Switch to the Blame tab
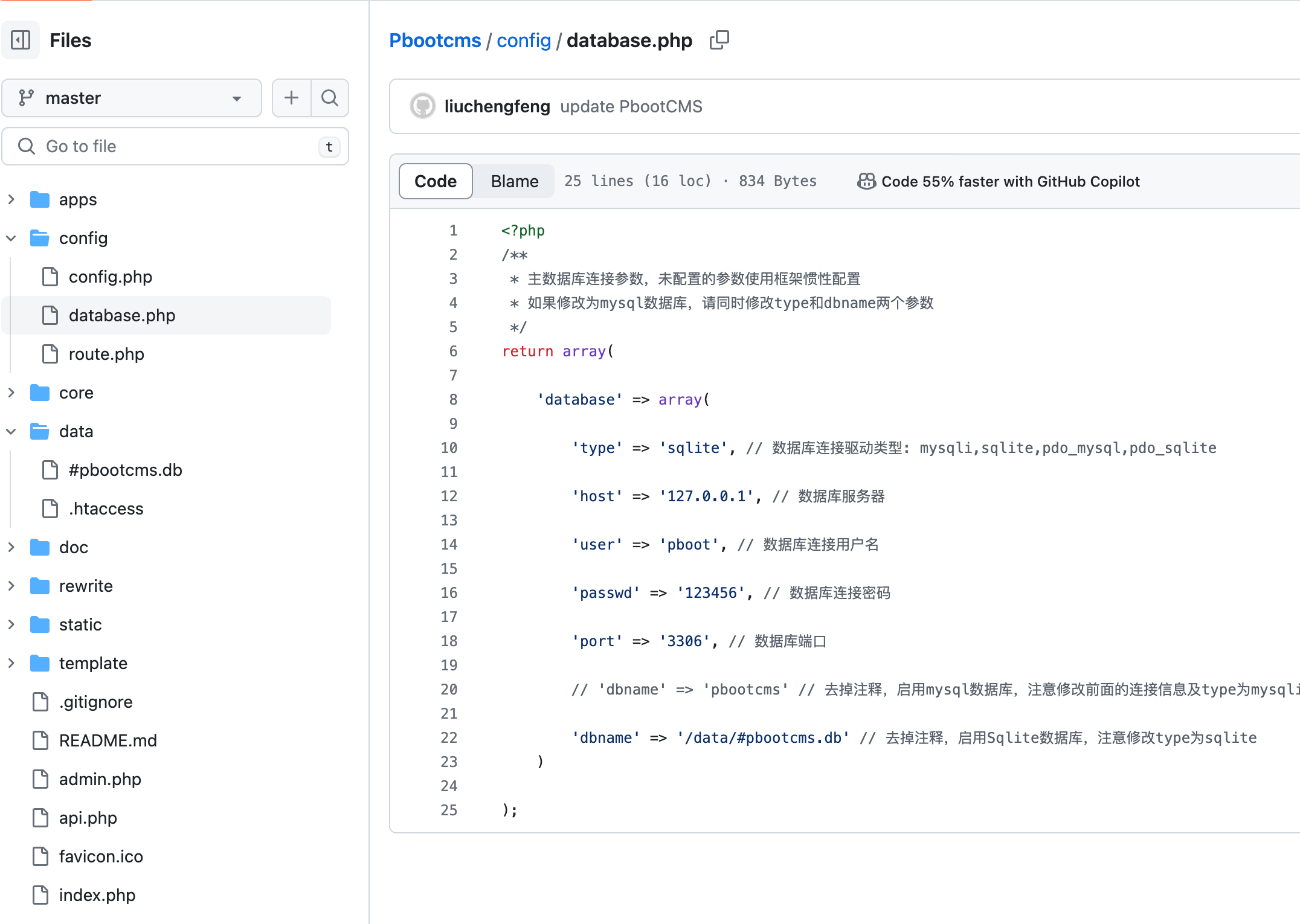1300x924 pixels. pos(514,181)
